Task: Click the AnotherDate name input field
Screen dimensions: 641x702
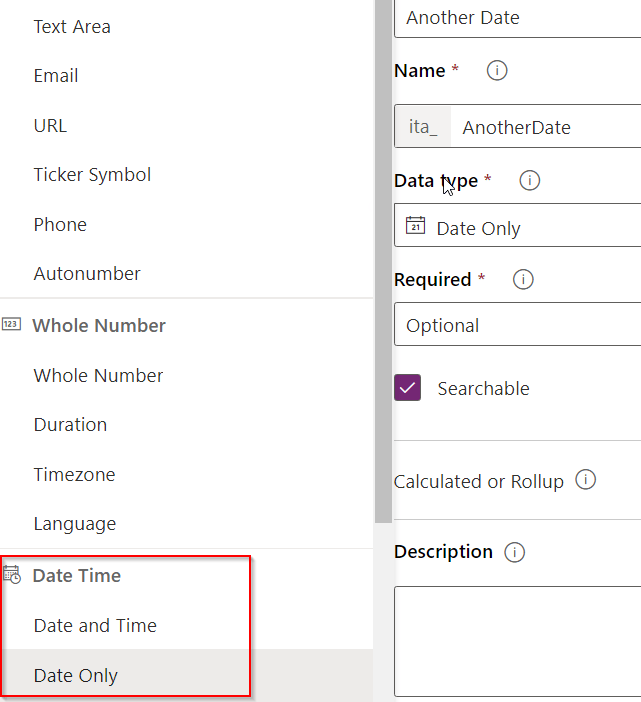Action: (x=540, y=127)
